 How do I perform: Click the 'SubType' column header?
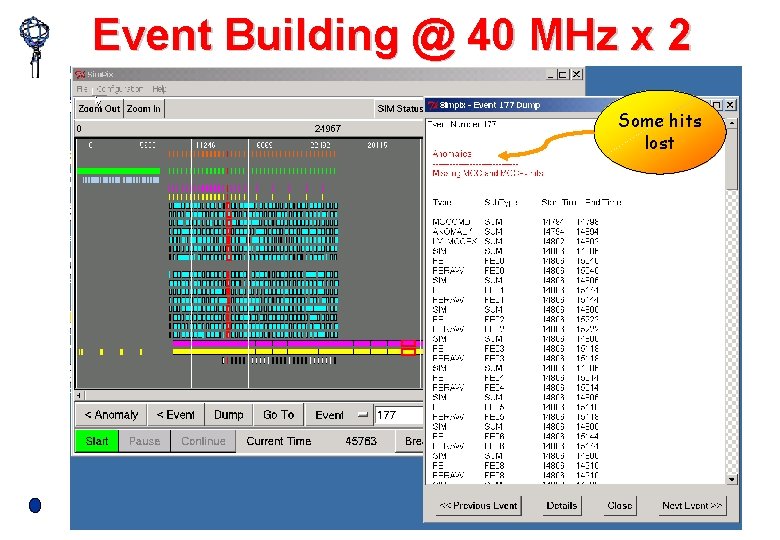tap(501, 202)
